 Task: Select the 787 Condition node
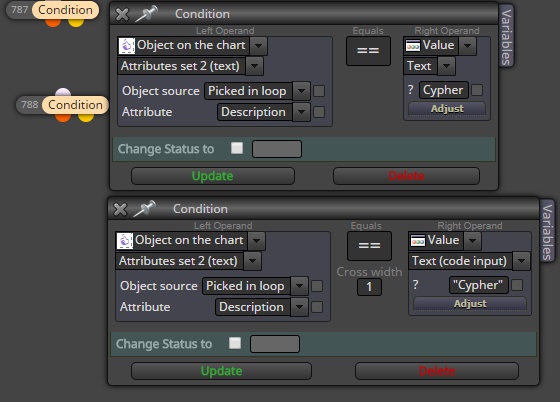click(66, 10)
